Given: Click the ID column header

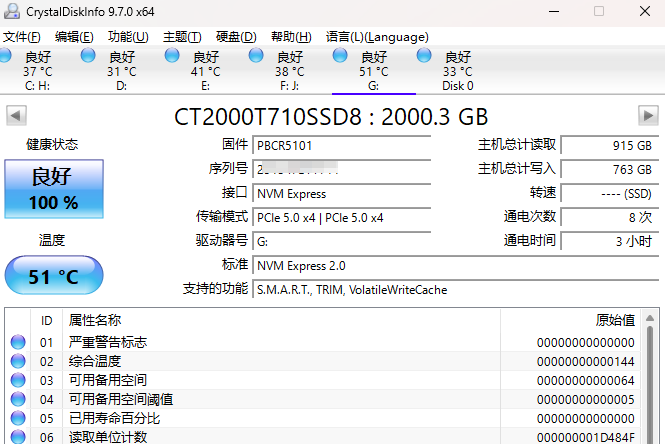Looking at the screenshot, I should pos(47,321).
